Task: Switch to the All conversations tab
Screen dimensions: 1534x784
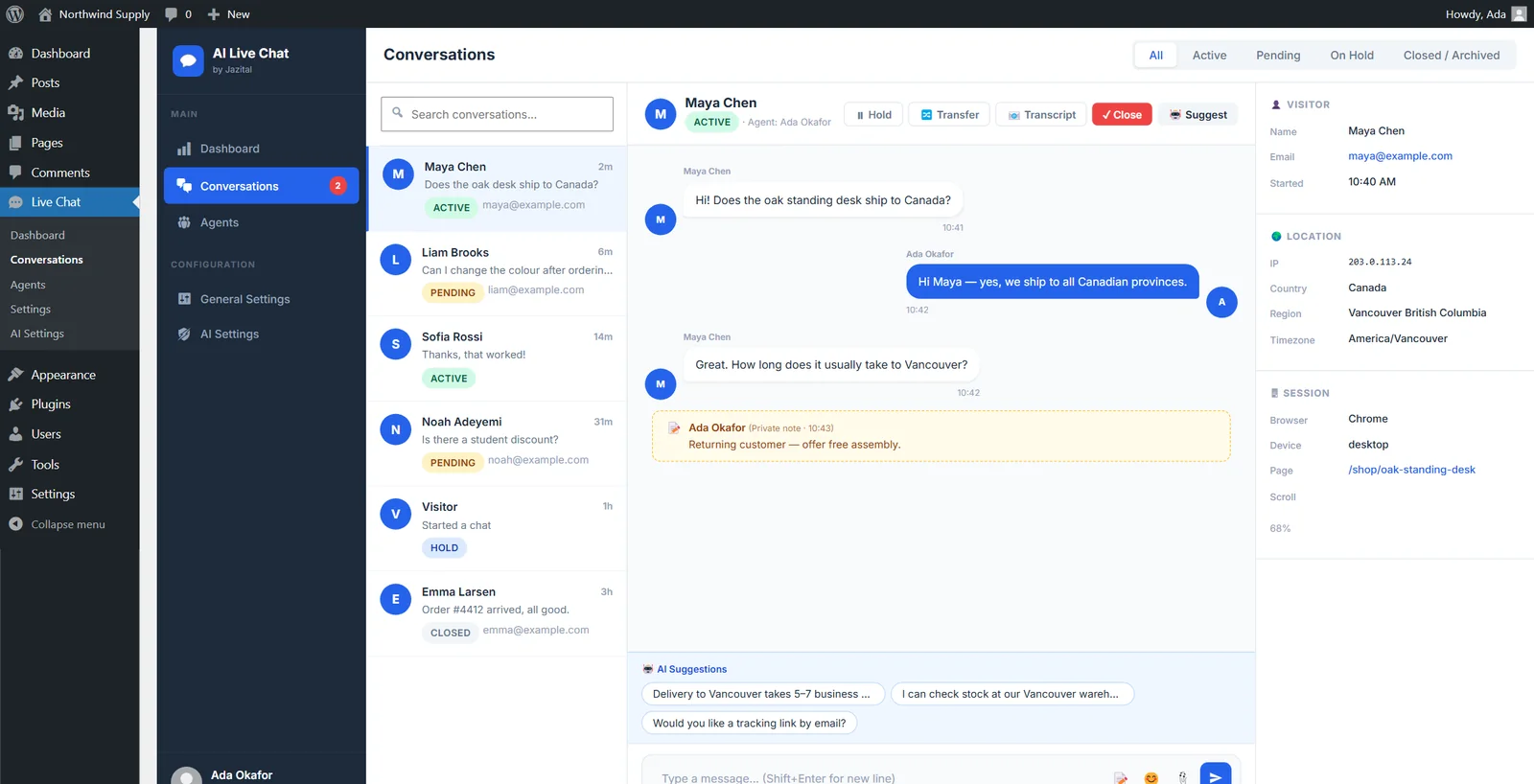Action: 1156,55
